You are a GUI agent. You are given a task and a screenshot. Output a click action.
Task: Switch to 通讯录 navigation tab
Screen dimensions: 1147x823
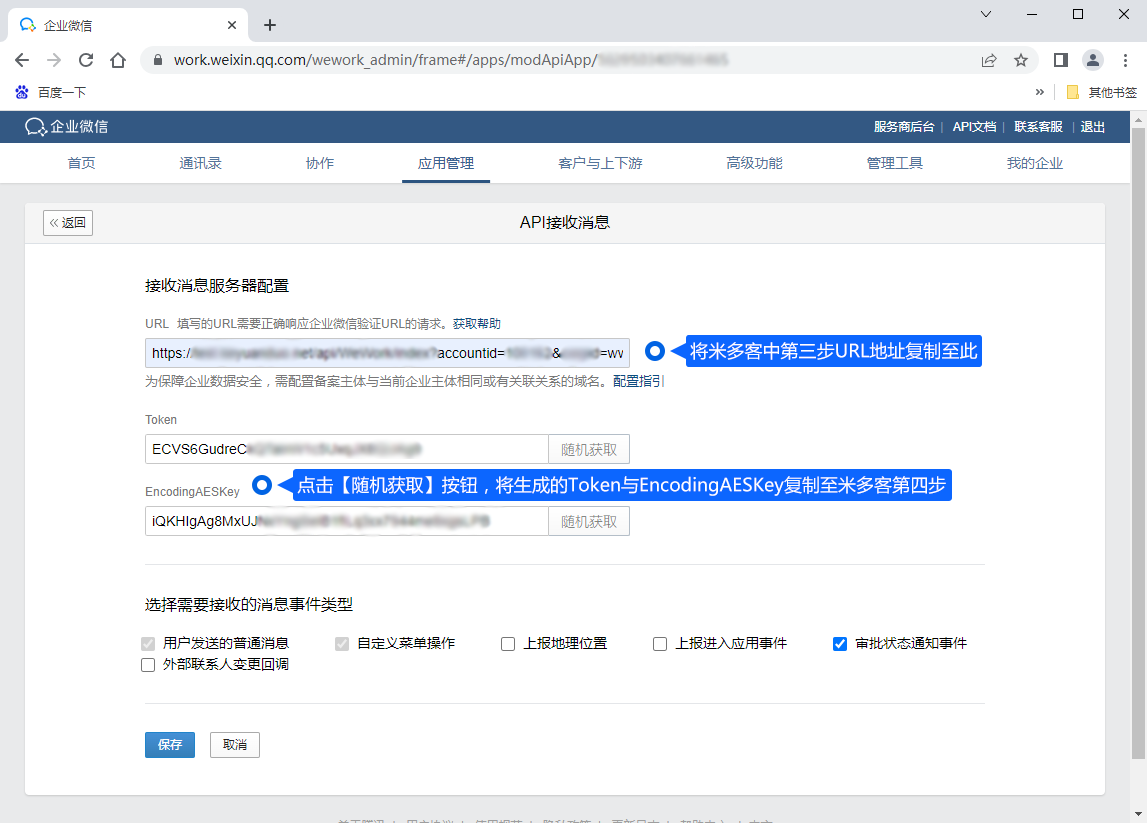click(200, 163)
